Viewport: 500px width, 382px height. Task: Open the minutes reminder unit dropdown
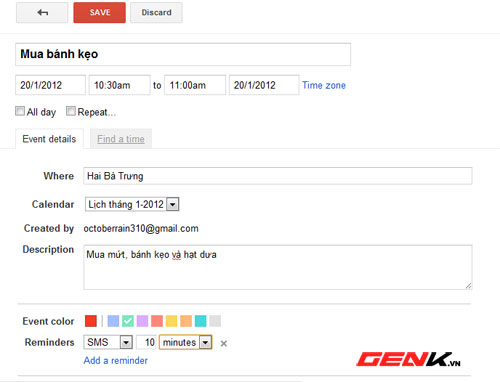click(x=186, y=342)
